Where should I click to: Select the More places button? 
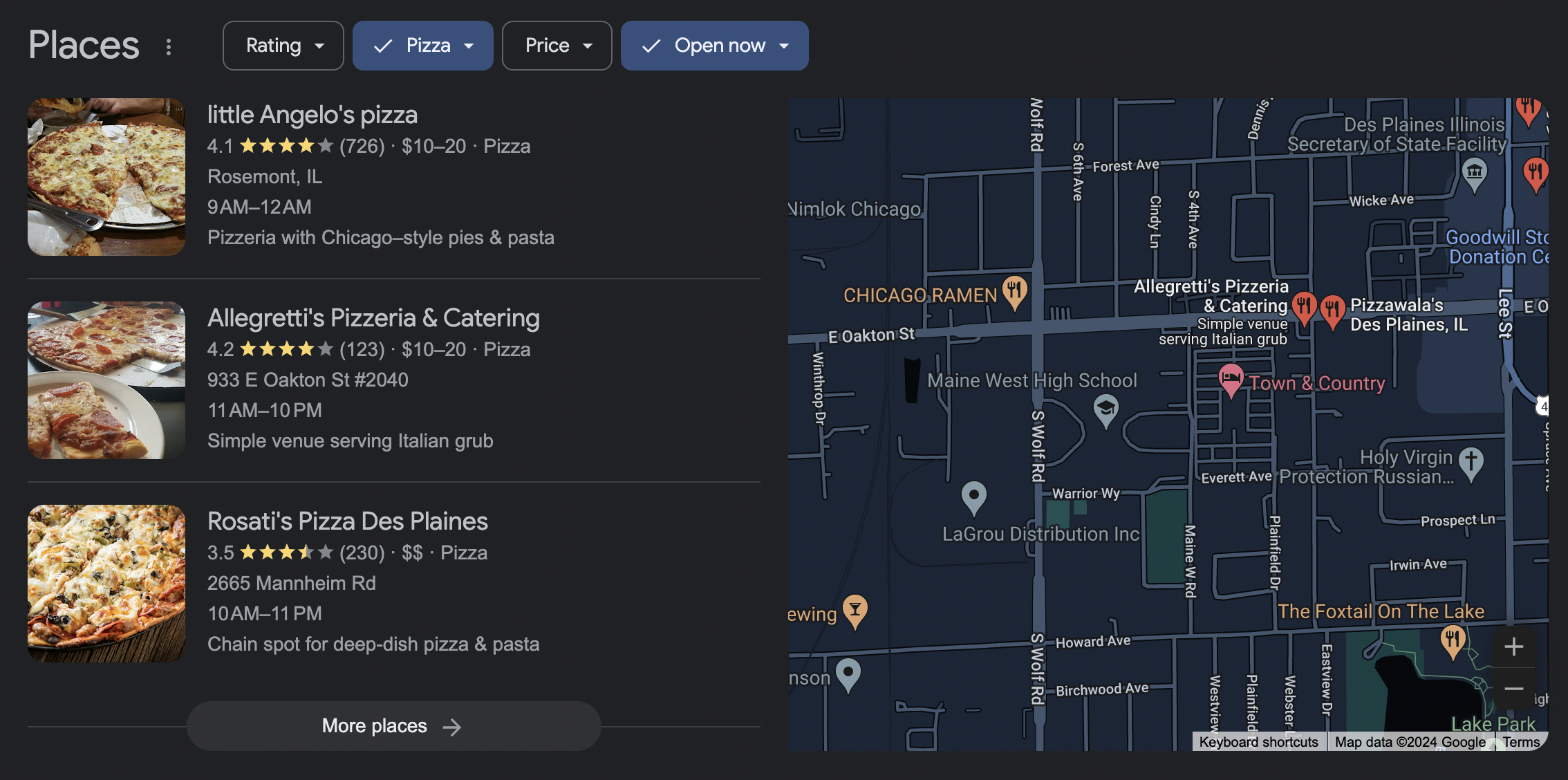[393, 726]
